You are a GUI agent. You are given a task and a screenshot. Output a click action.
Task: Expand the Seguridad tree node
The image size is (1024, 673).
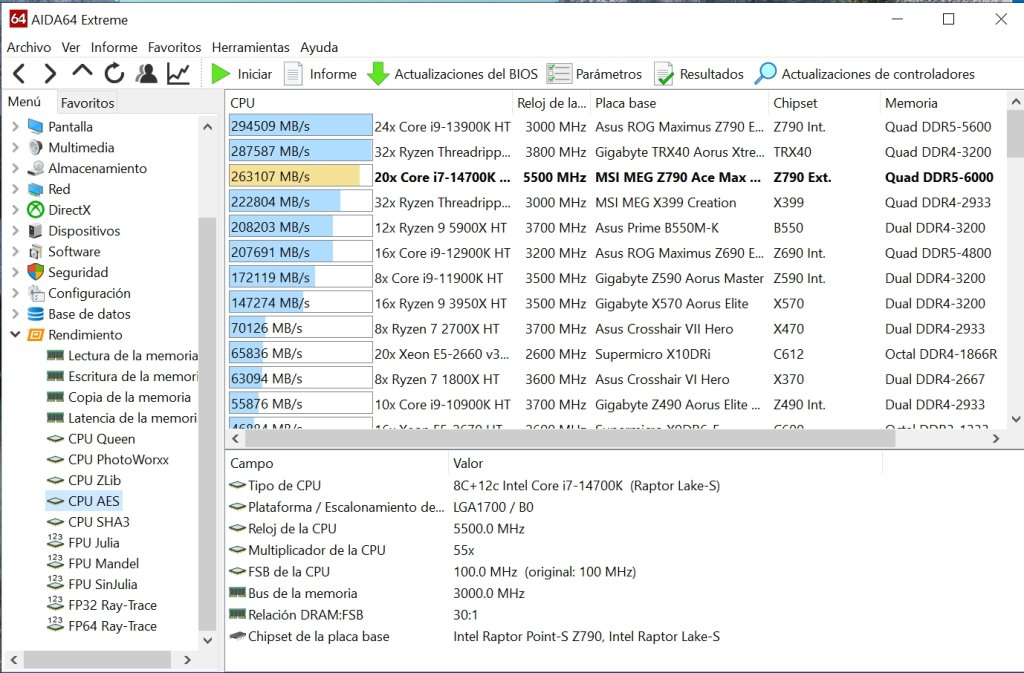coord(16,272)
